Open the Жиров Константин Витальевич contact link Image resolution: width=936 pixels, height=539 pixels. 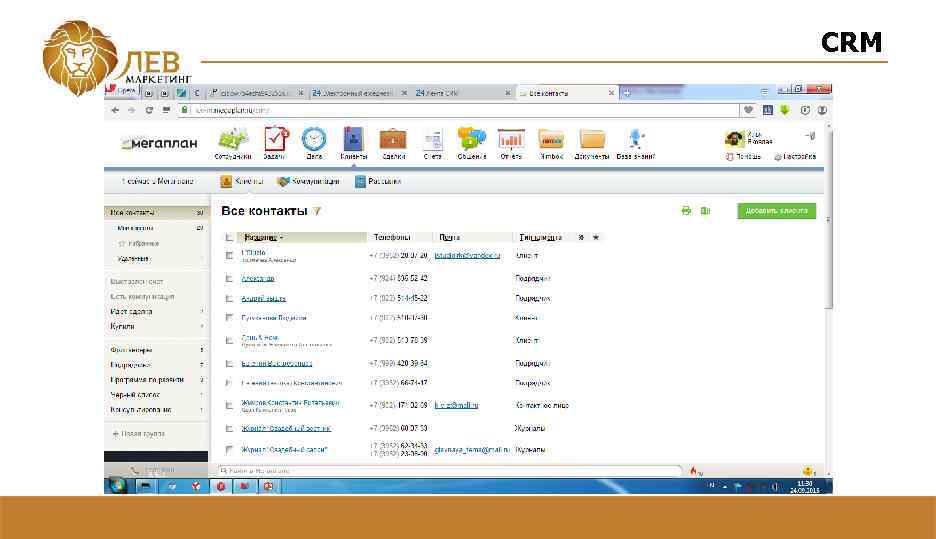(290, 402)
